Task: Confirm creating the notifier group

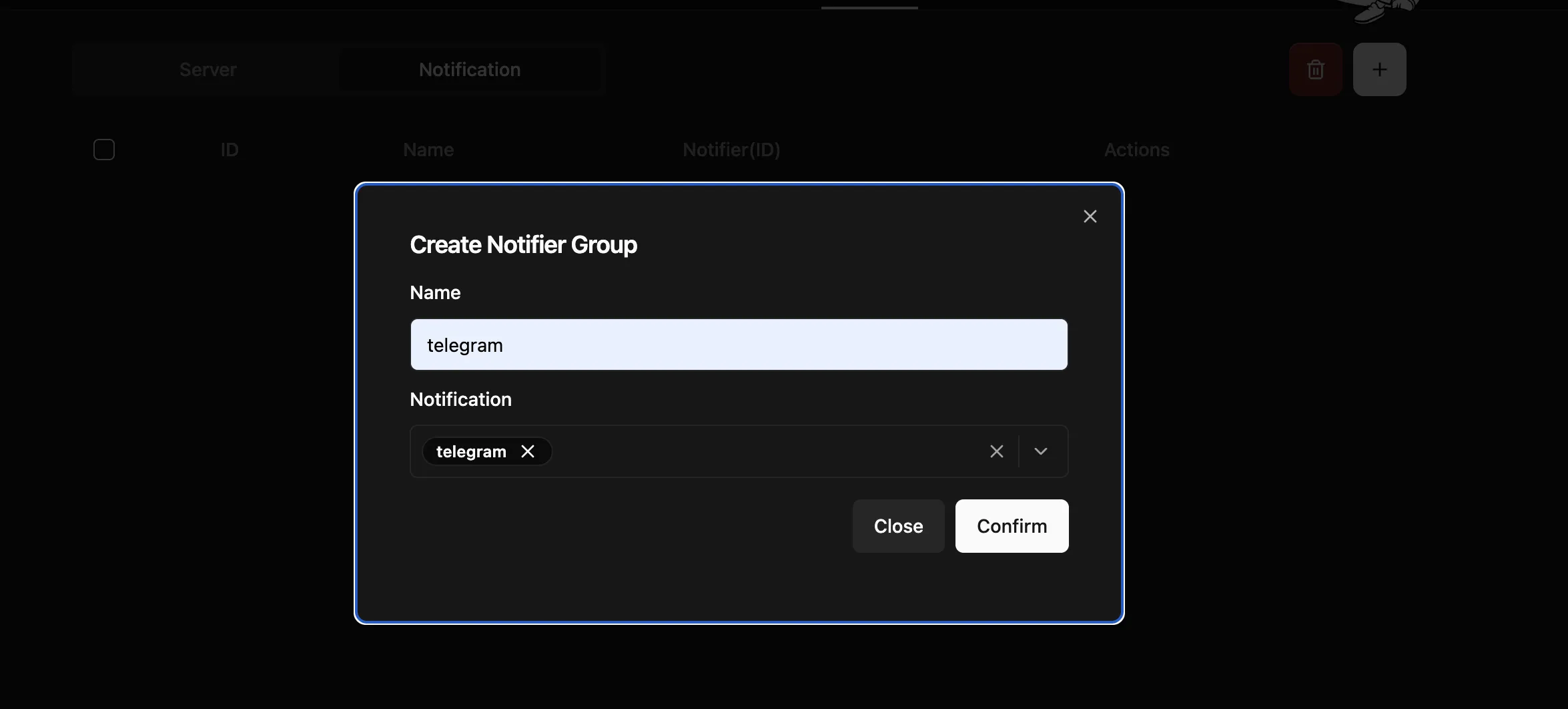Action: click(1012, 526)
